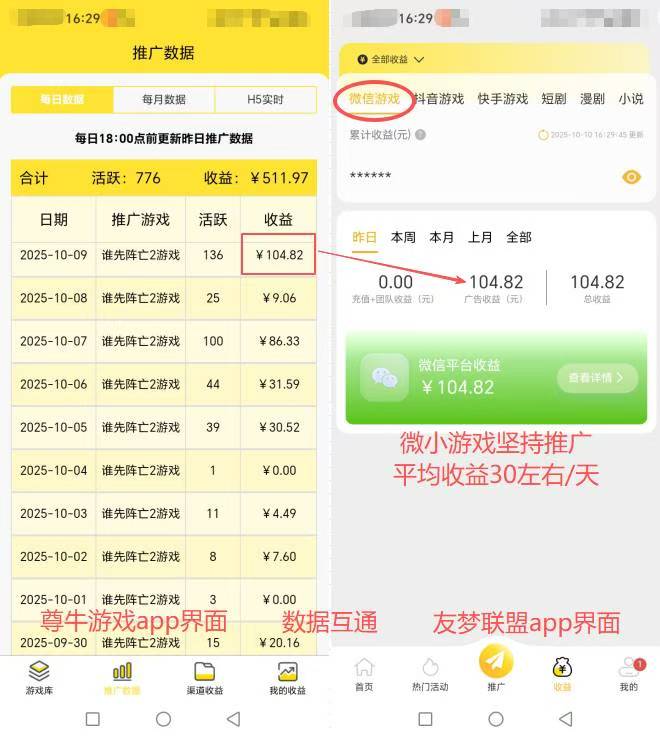Tap the 查看详情 chevron button

pos(597,378)
